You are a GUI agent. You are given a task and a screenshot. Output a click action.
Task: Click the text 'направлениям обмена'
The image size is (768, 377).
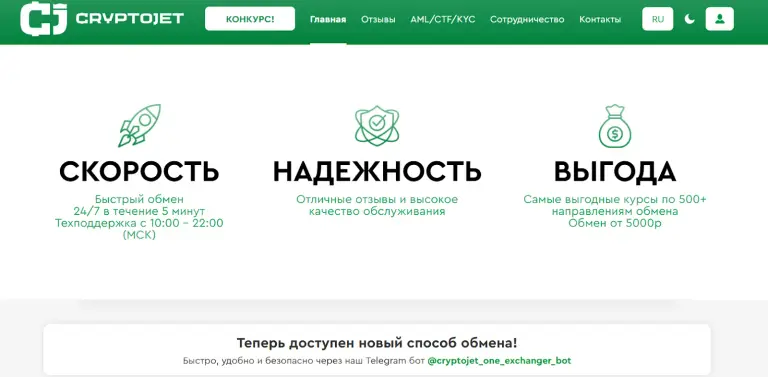[615, 212]
